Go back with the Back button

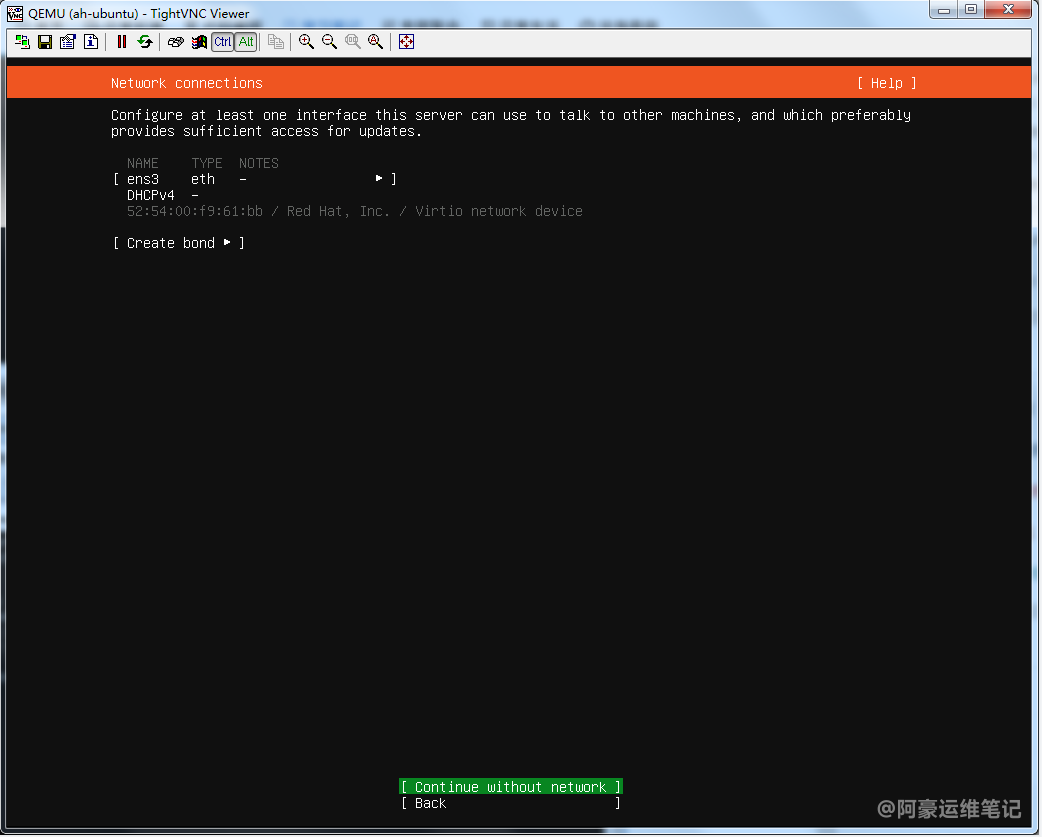[x=510, y=803]
